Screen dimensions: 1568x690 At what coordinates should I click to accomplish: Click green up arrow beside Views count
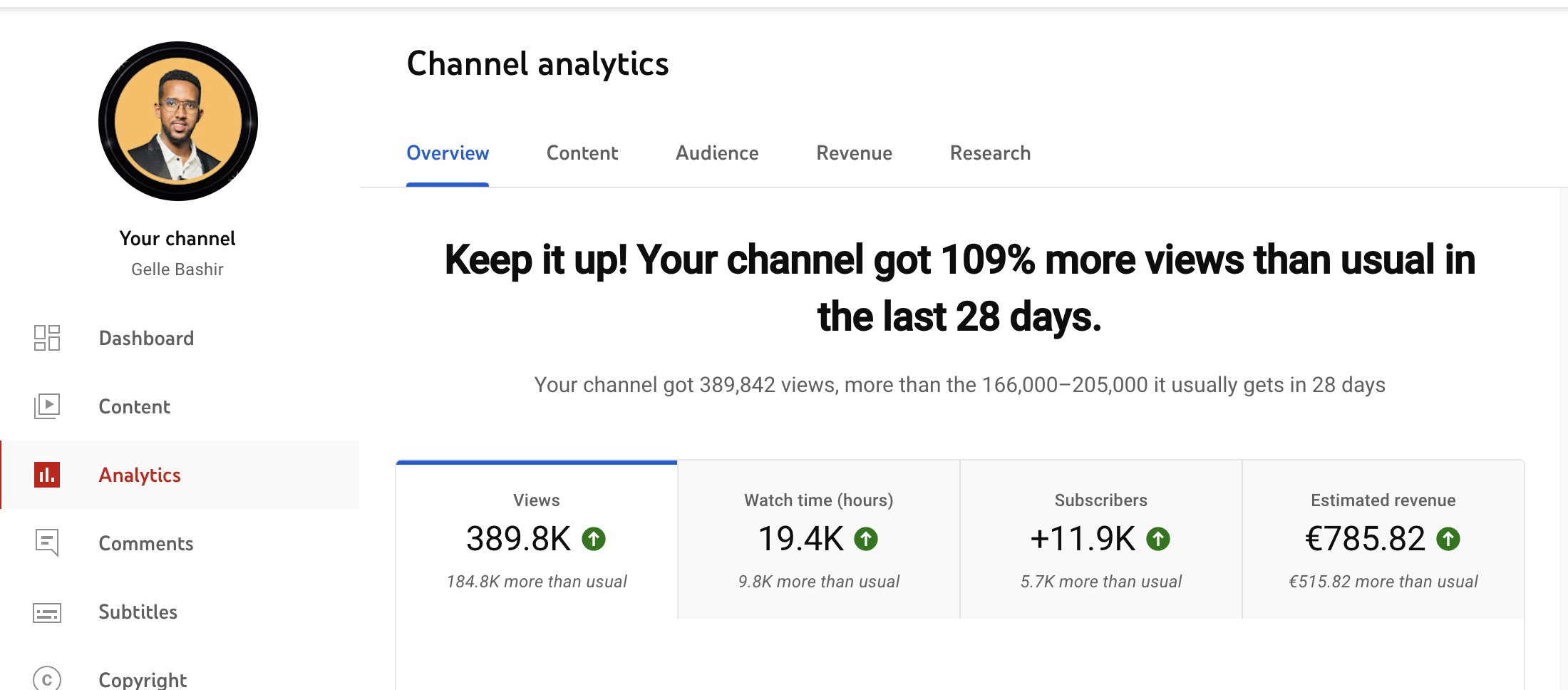pyautogui.click(x=594, y=539)
